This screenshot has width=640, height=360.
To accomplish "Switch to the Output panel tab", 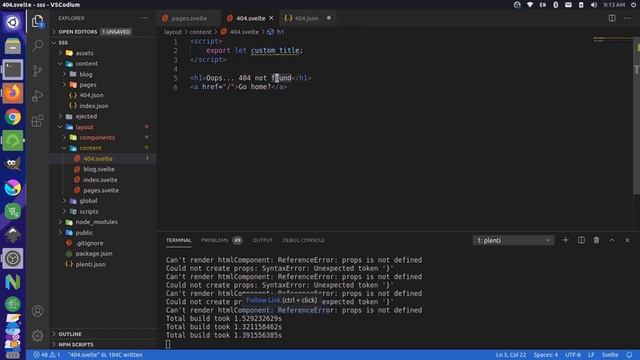I will click(262, 240).
